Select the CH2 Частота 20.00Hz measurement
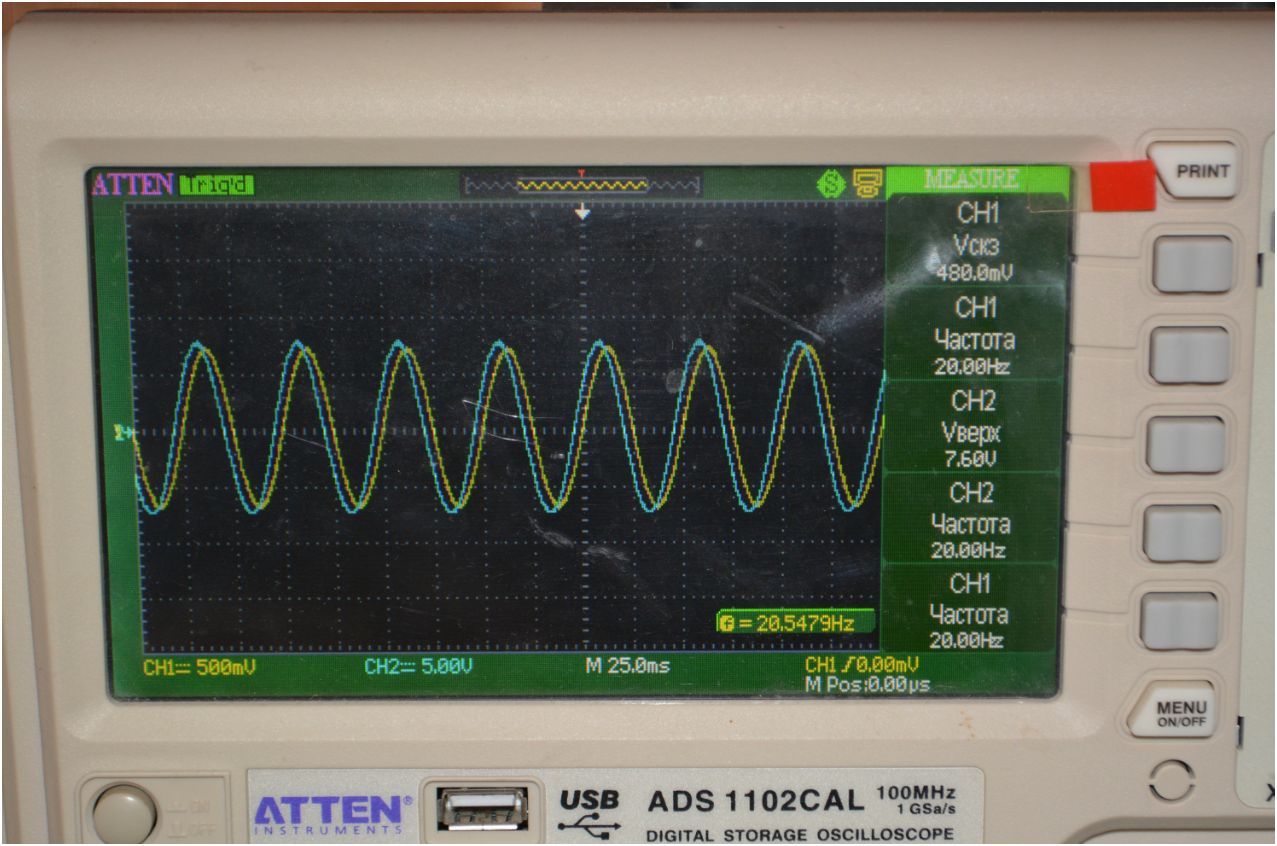The image size is (1277, 846). click(968, 521)
